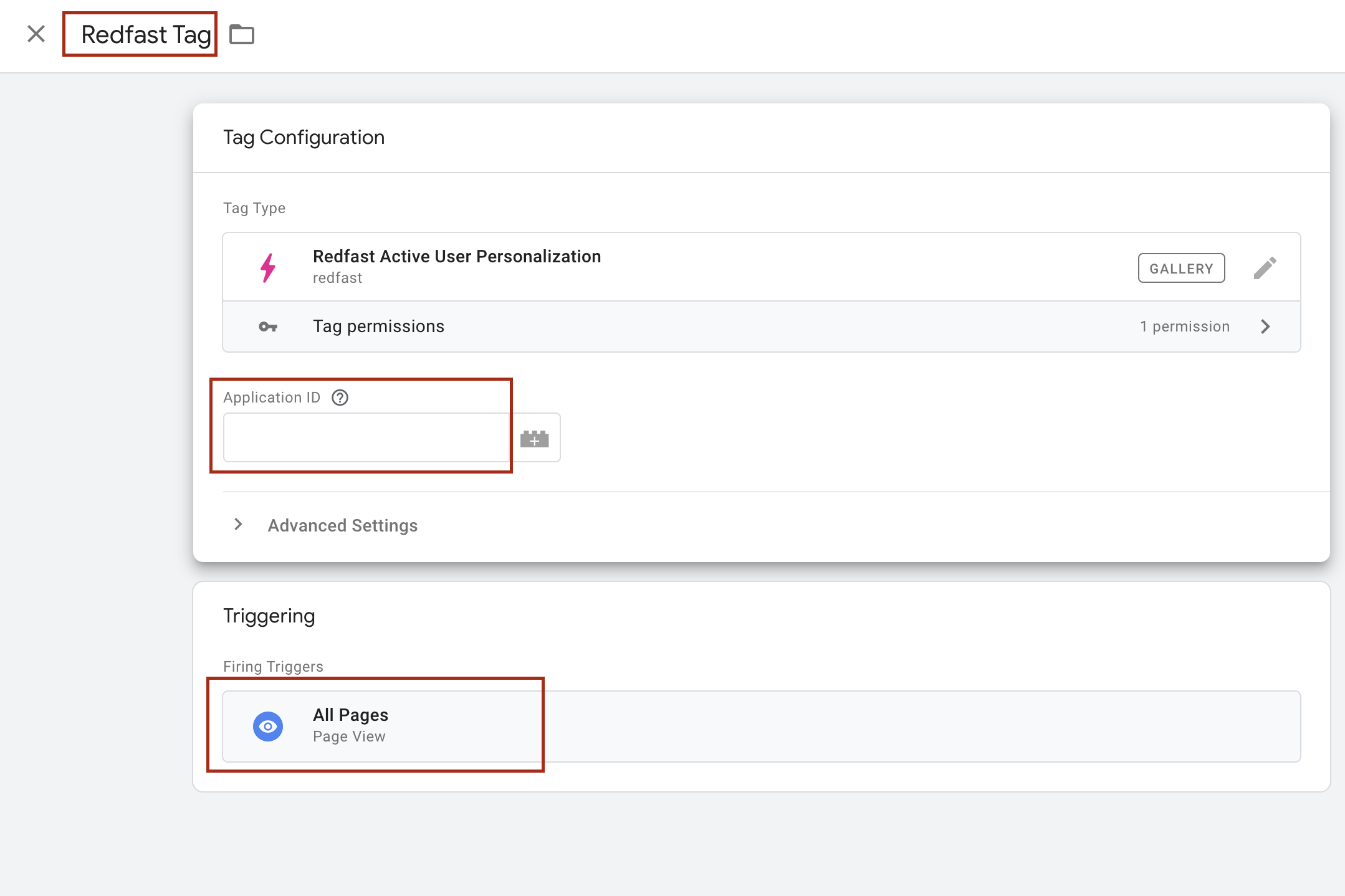This screenshot has height=896, width=1345.
Task: Edit tag type with pencil icon
Action: (1265, 268)
